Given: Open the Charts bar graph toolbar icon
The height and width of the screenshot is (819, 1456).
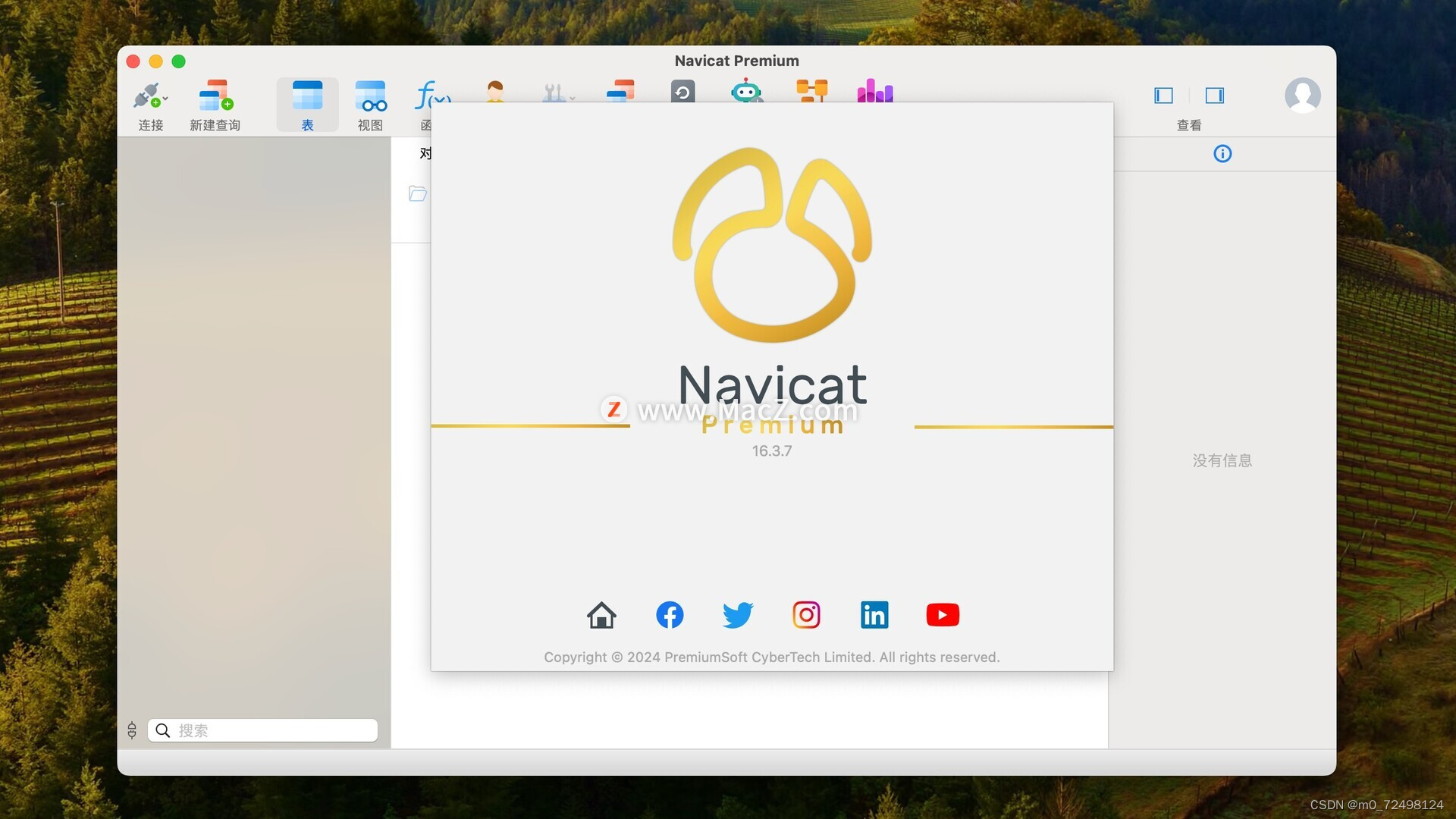Looking at the screenshot, I should click(875, 91).
